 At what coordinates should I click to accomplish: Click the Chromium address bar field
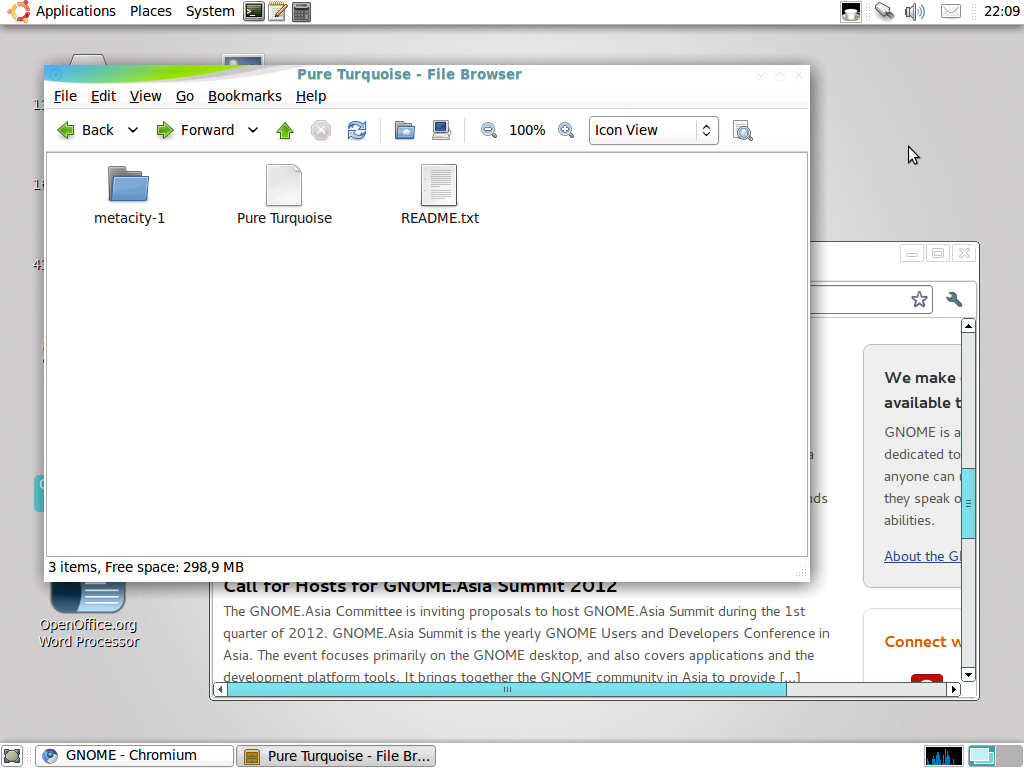tap(859, 299)
